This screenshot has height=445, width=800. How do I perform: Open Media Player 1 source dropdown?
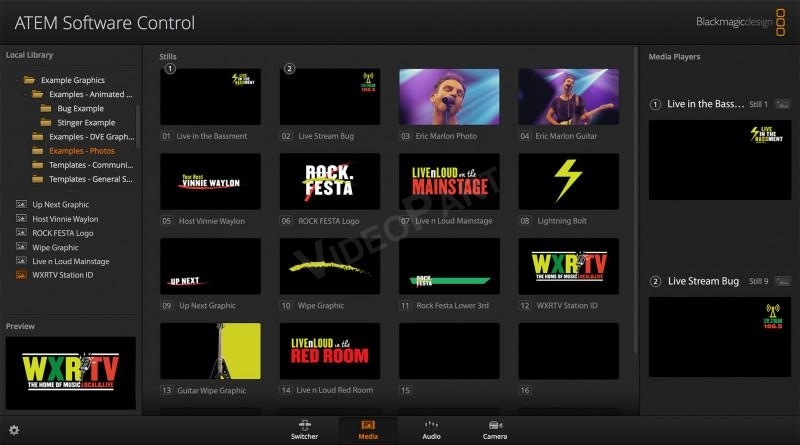(x=706, y=104)
